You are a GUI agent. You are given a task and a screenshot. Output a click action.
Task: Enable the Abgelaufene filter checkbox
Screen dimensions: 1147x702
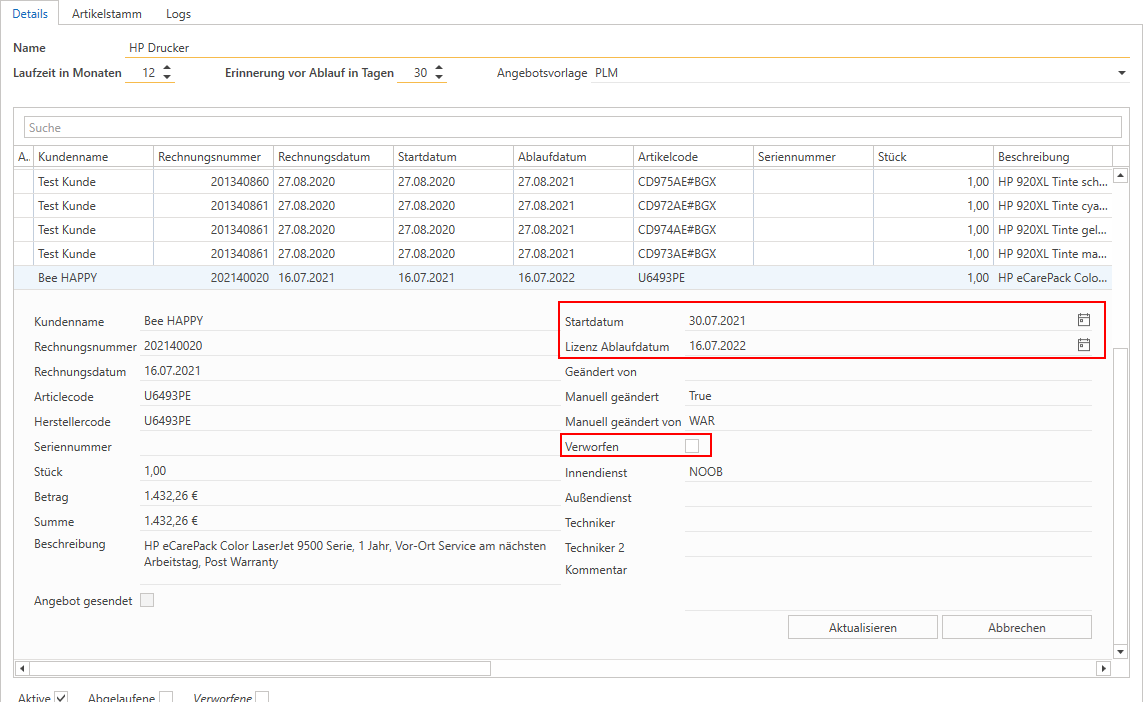coord(166,697)
